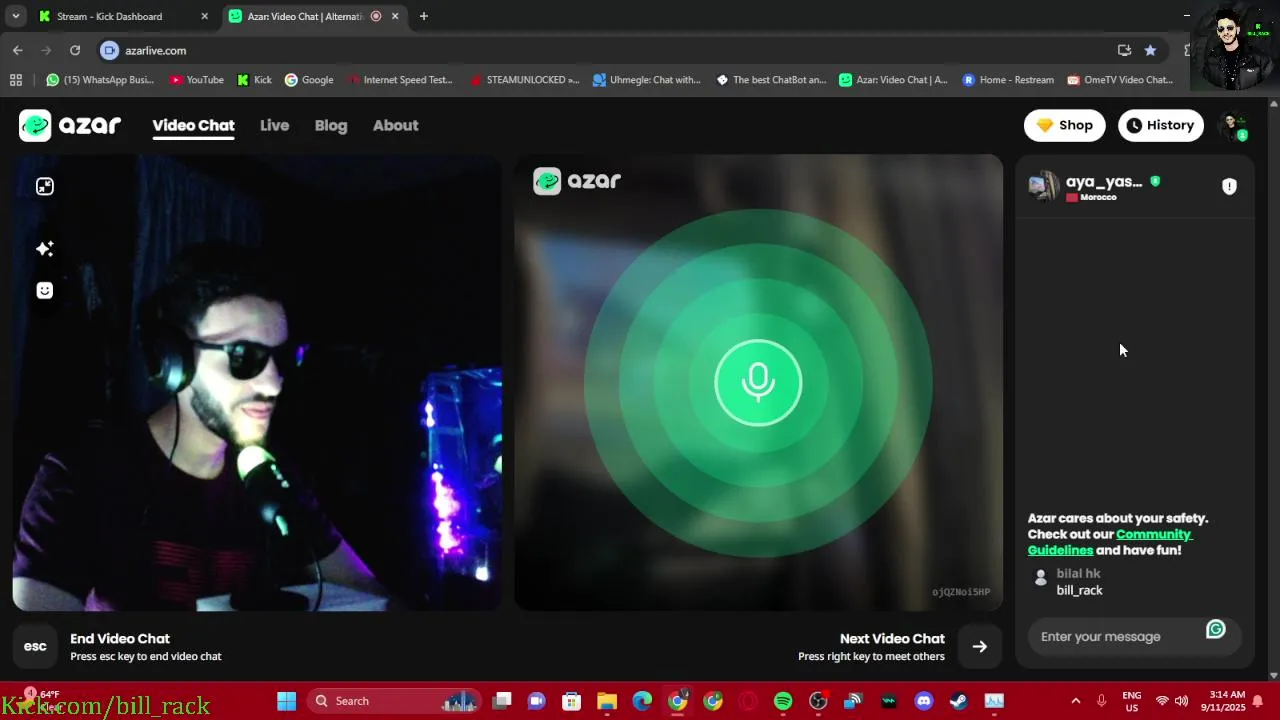
Task: Open the apps grid in bookmarks bar
Action: tap(15, 80)
